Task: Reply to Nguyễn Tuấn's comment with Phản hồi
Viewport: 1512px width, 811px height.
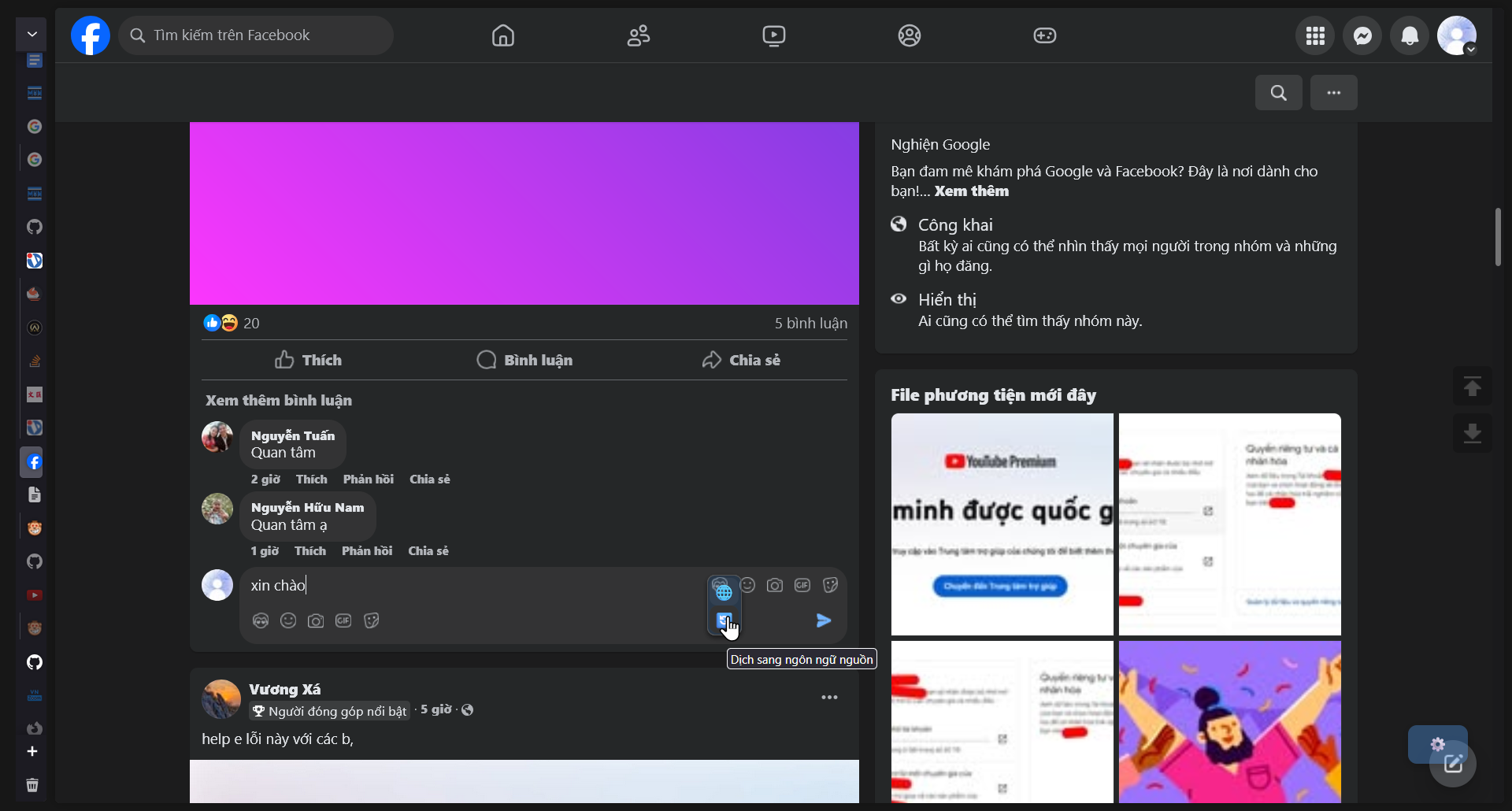Action: click(x=369, y=480)
